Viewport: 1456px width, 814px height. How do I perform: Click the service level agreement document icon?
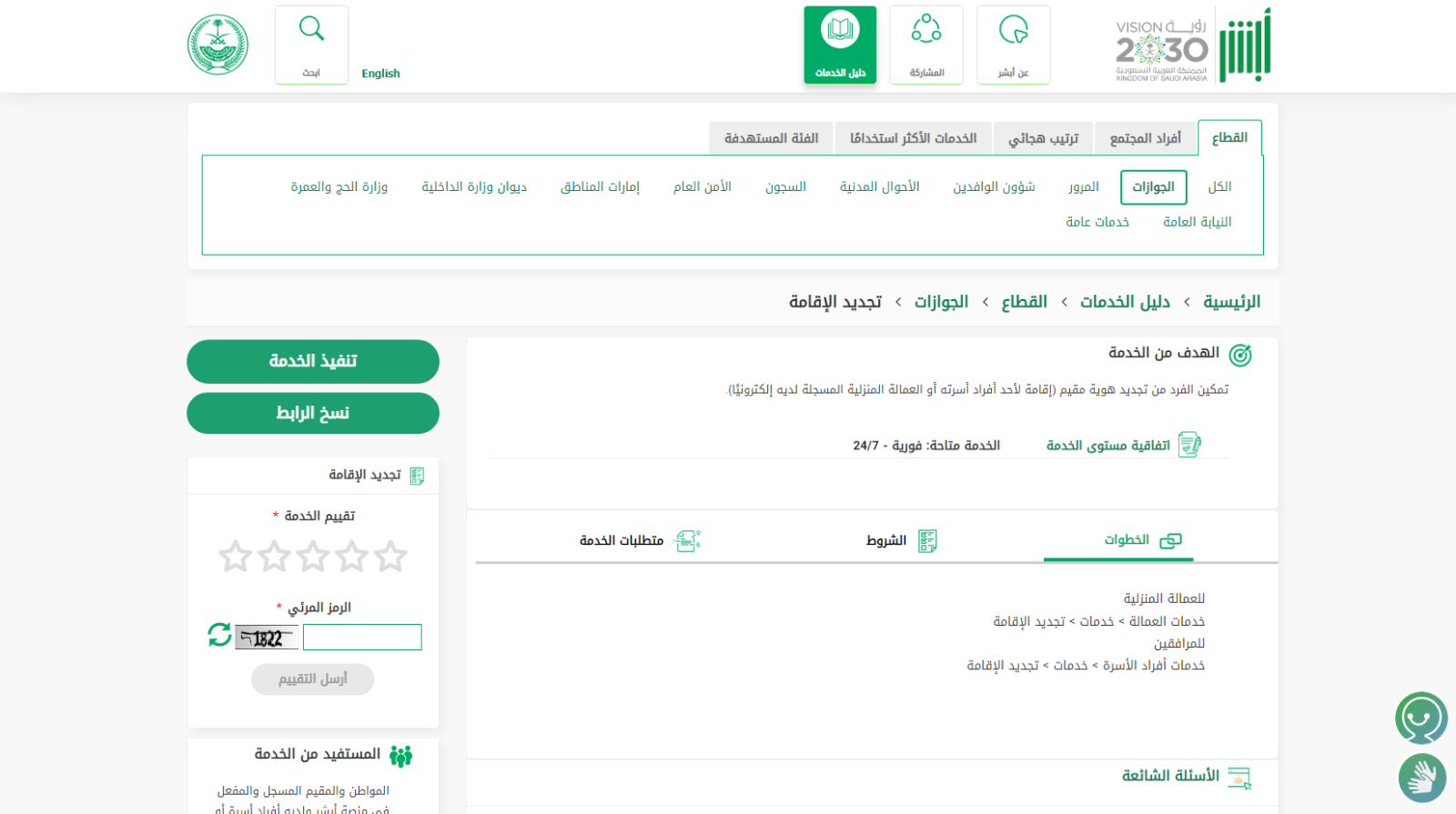coord(1190,445)
